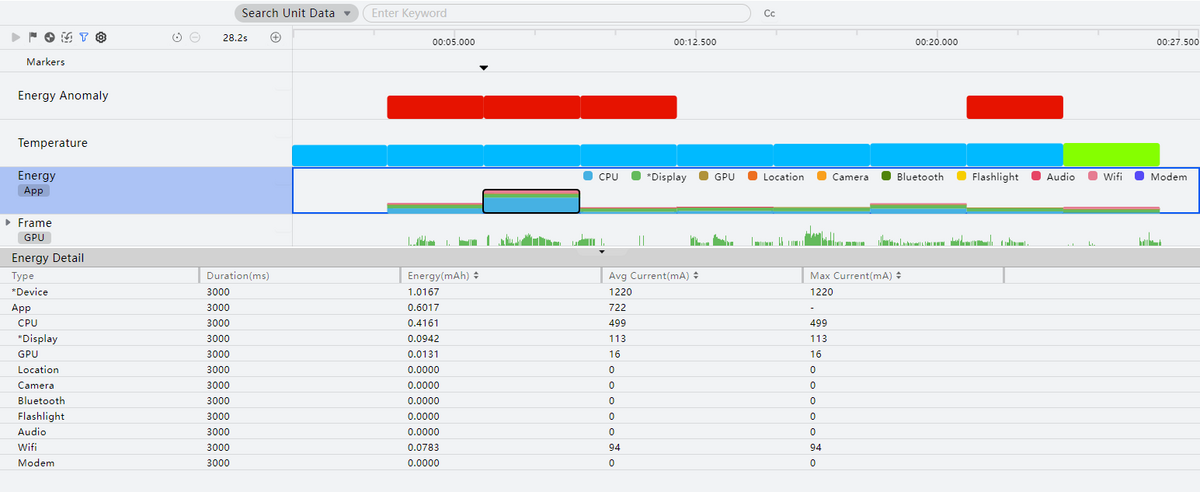Click the CPU blue legend swatch
1200x492 pixels.
pos(588,177)
